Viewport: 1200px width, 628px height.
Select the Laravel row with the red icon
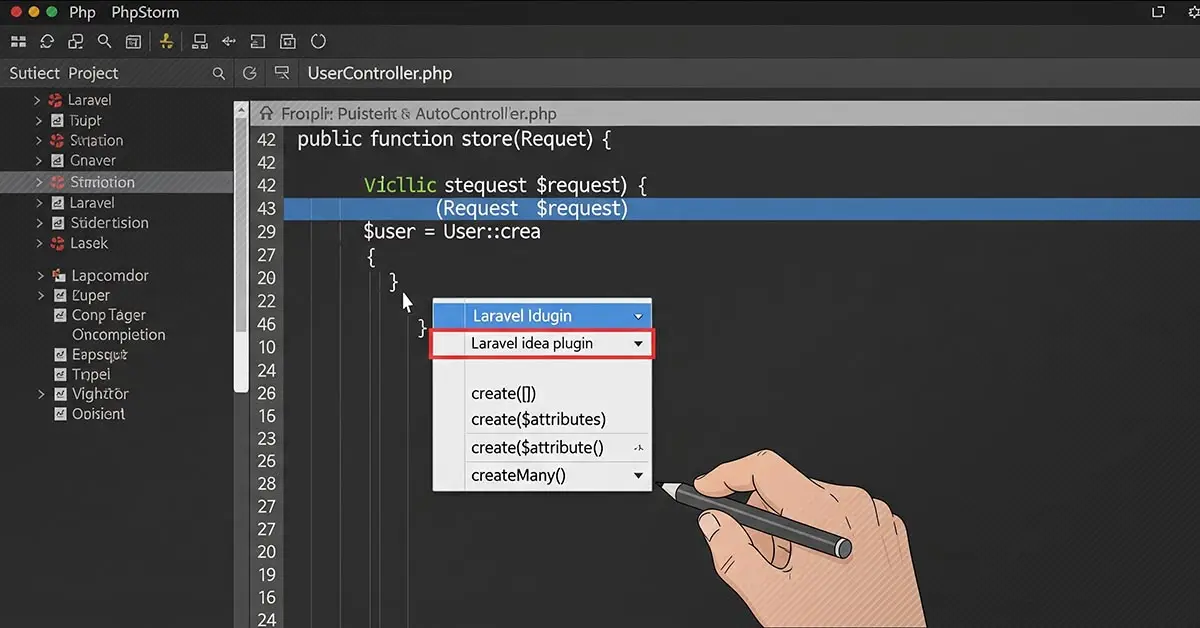click(x=116, y=100)
